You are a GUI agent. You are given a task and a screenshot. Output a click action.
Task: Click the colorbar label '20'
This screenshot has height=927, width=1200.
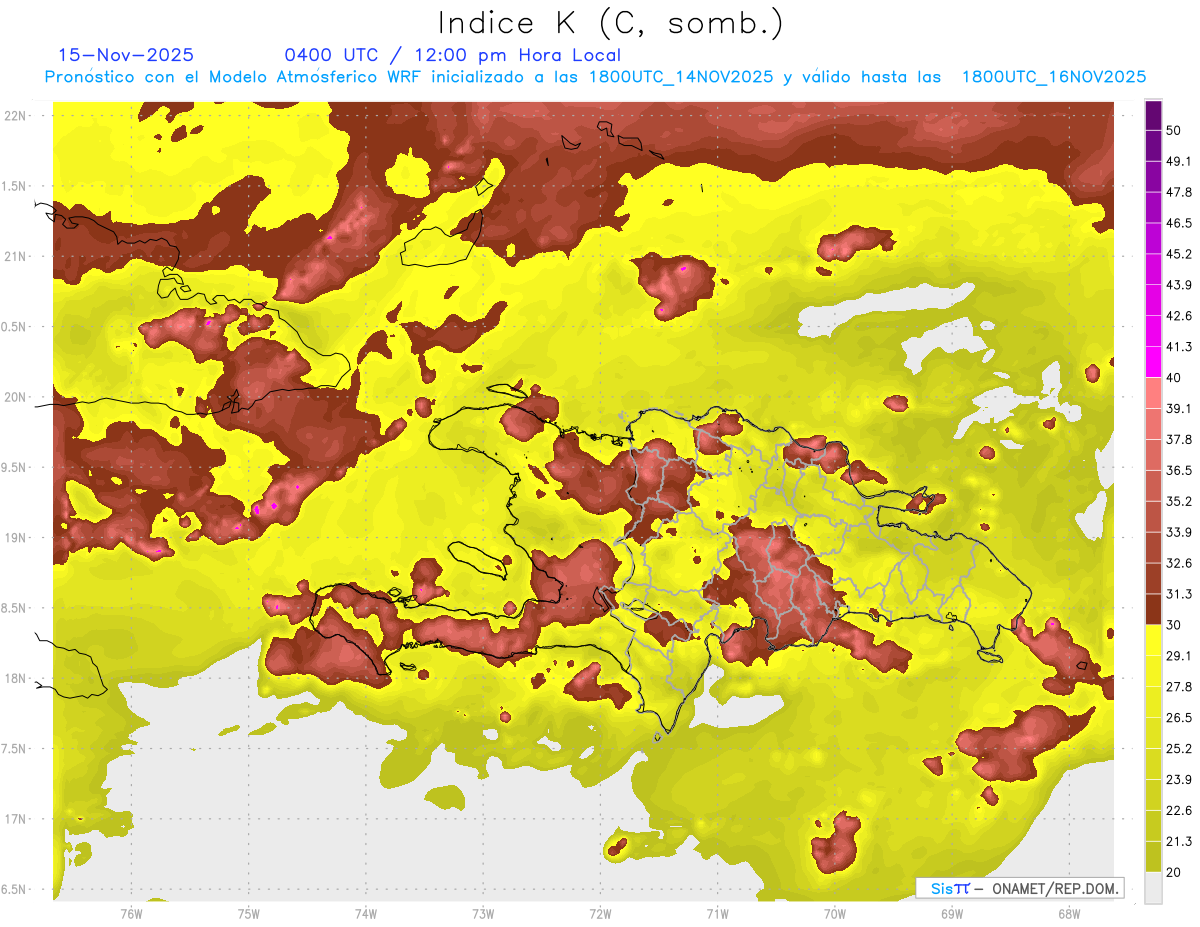pos(1174,873)
